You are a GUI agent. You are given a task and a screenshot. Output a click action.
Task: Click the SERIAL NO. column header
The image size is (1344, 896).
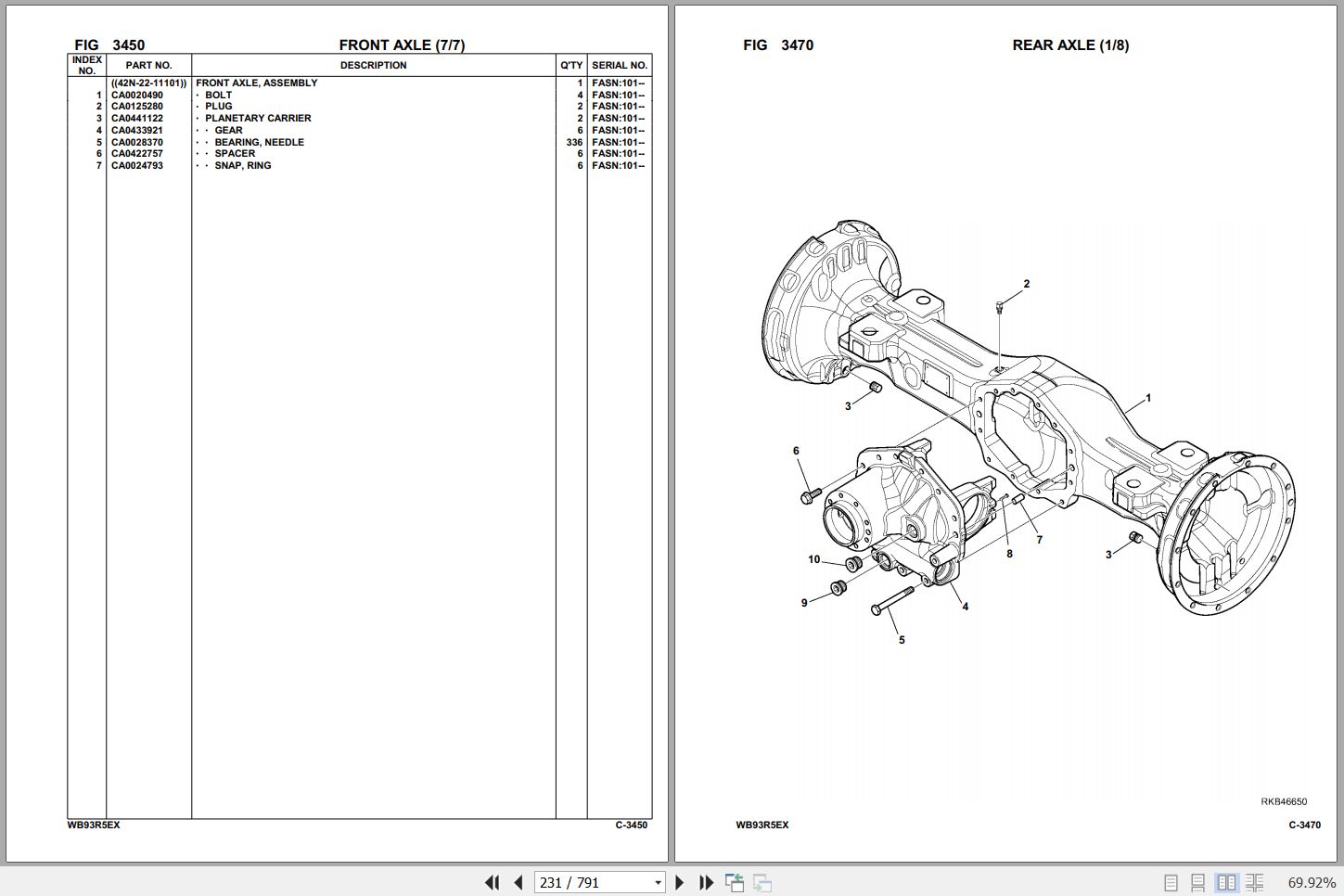click(620, 65)
